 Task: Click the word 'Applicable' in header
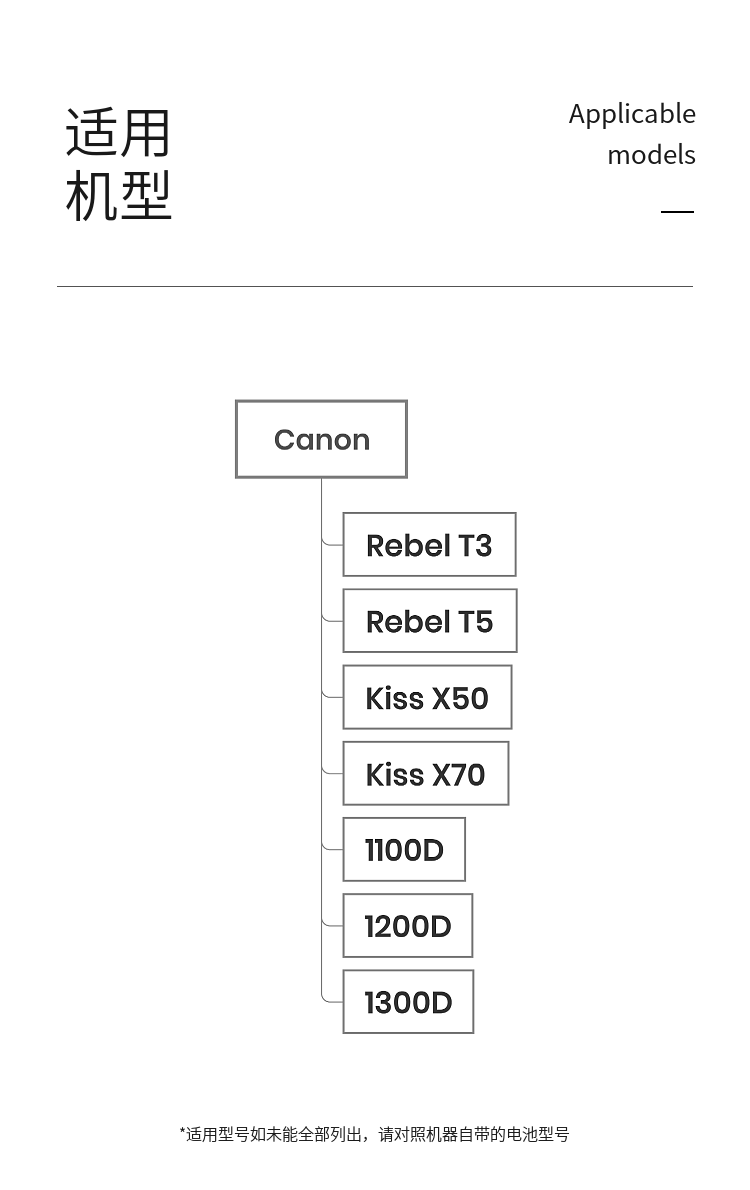click(632, 115)
